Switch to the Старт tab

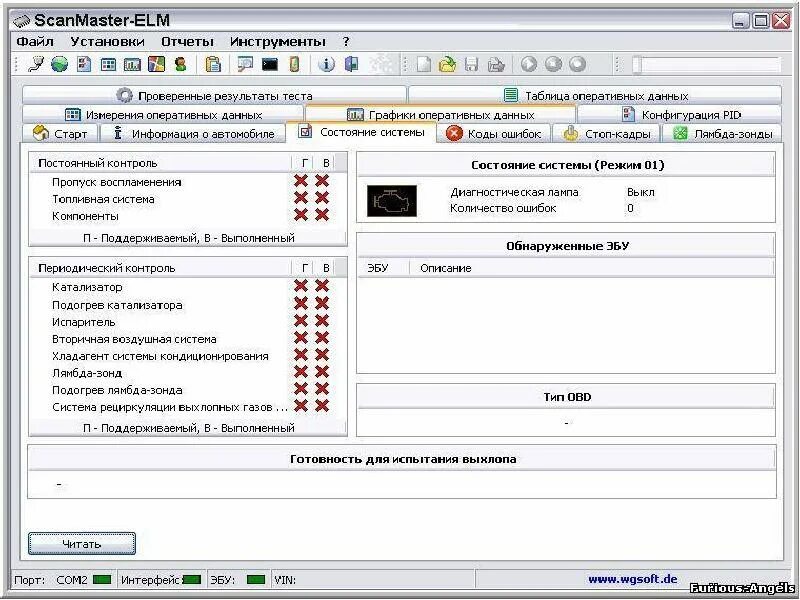click(x=60, y=134)
